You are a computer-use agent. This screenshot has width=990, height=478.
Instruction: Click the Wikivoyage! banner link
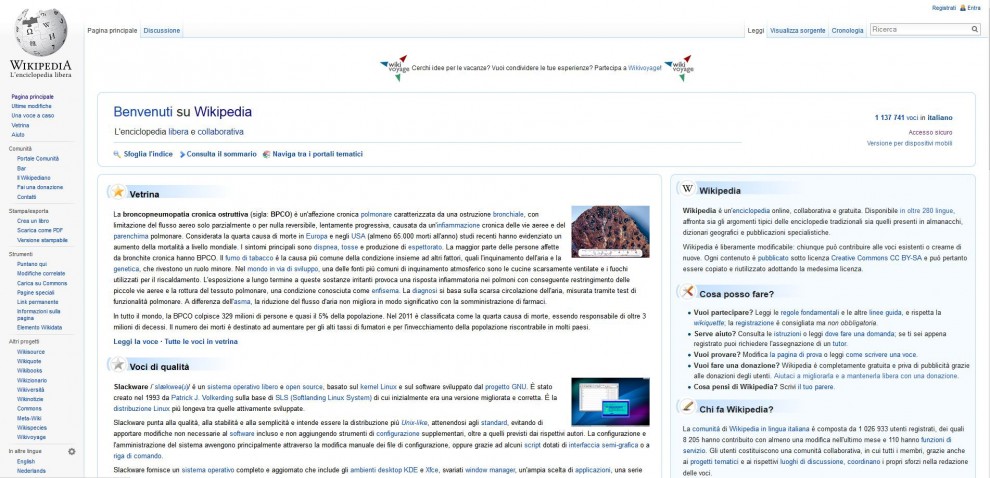point(645,68)
